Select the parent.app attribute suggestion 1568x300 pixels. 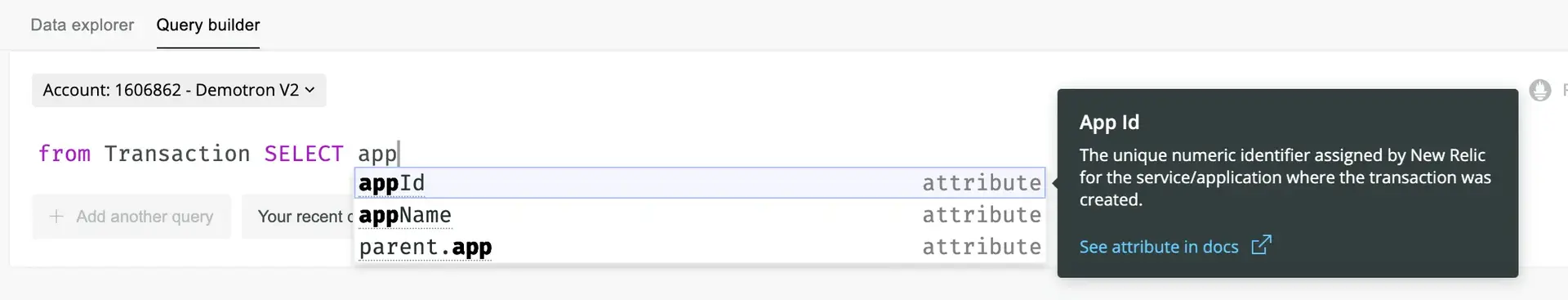pyautogui.click(x=700, y=247)
